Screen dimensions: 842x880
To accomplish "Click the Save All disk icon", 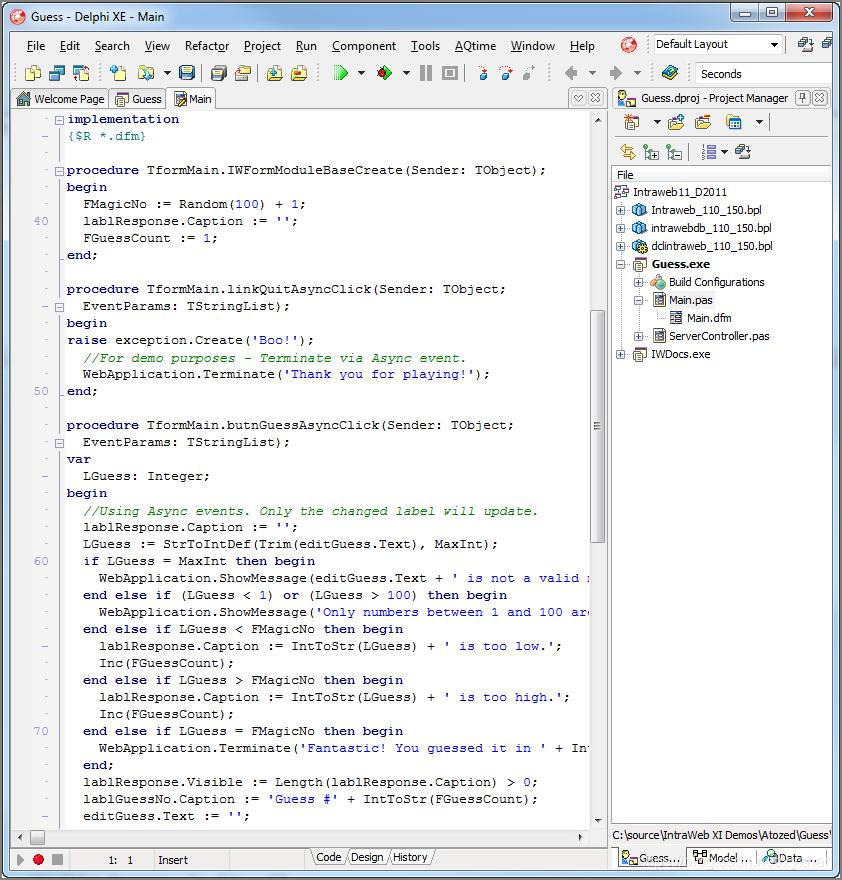I will 219,74.
